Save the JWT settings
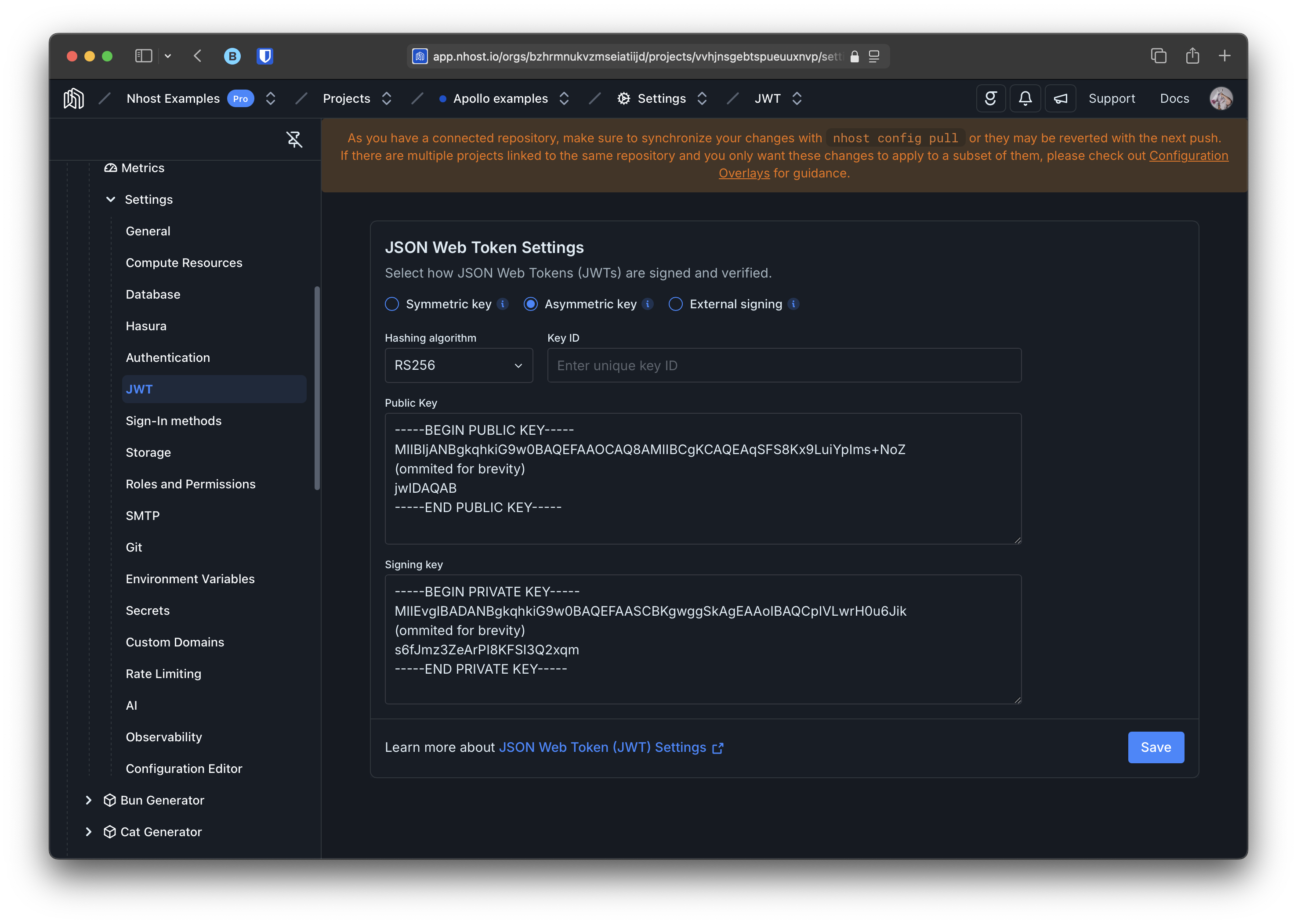1297x924 pixels. coord(1155,747)
